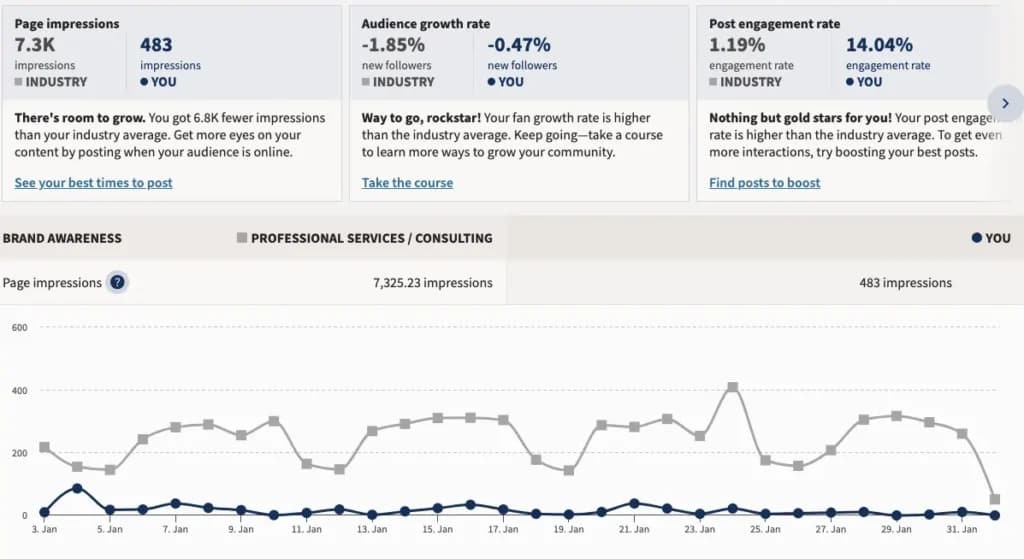Click the 7,325.23 impressions industry value
Viewport: 1024px width, 559px height.
coord(432,283)
